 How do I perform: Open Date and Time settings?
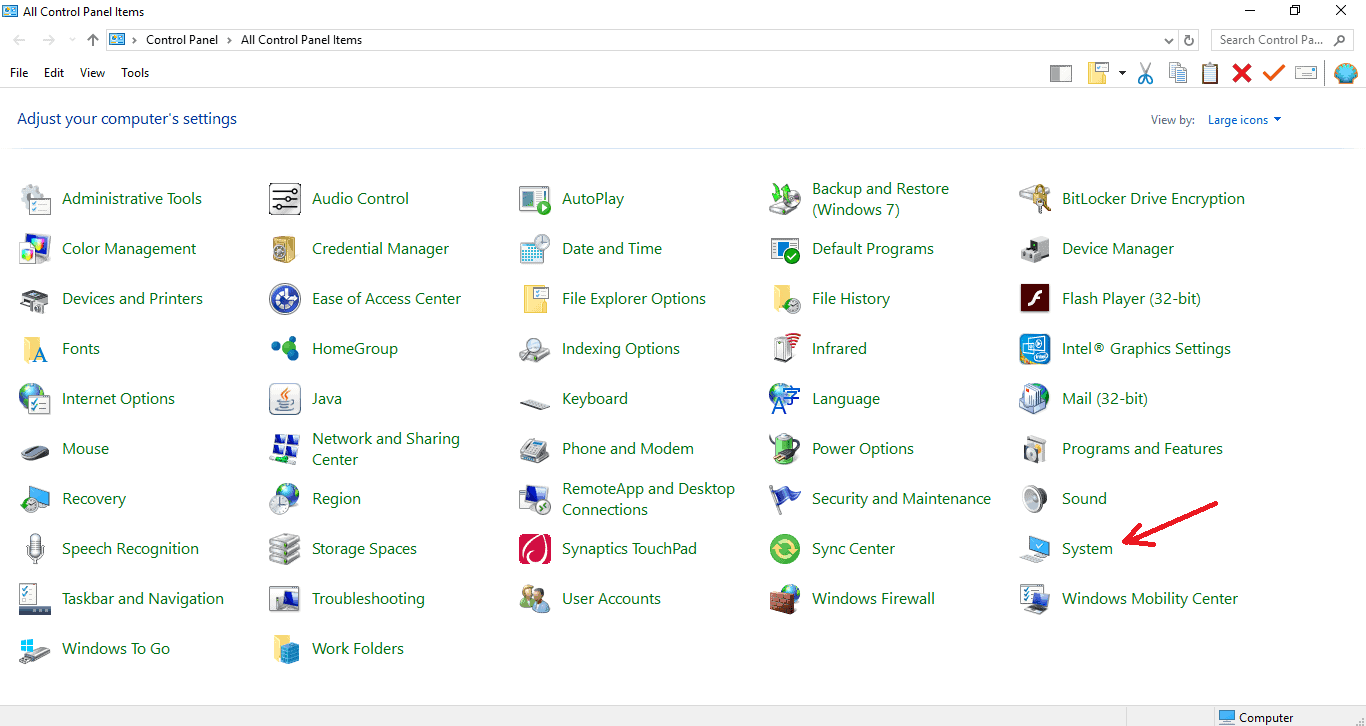[591, 249]
